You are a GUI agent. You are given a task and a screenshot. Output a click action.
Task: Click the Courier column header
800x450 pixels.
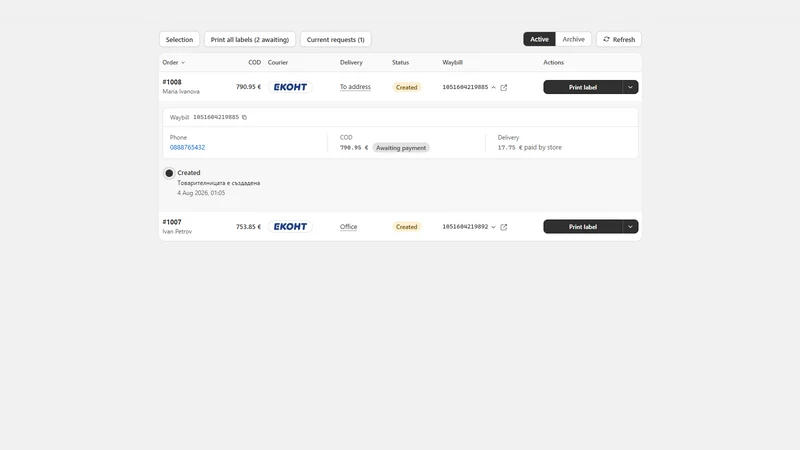[x=278, y=62]
